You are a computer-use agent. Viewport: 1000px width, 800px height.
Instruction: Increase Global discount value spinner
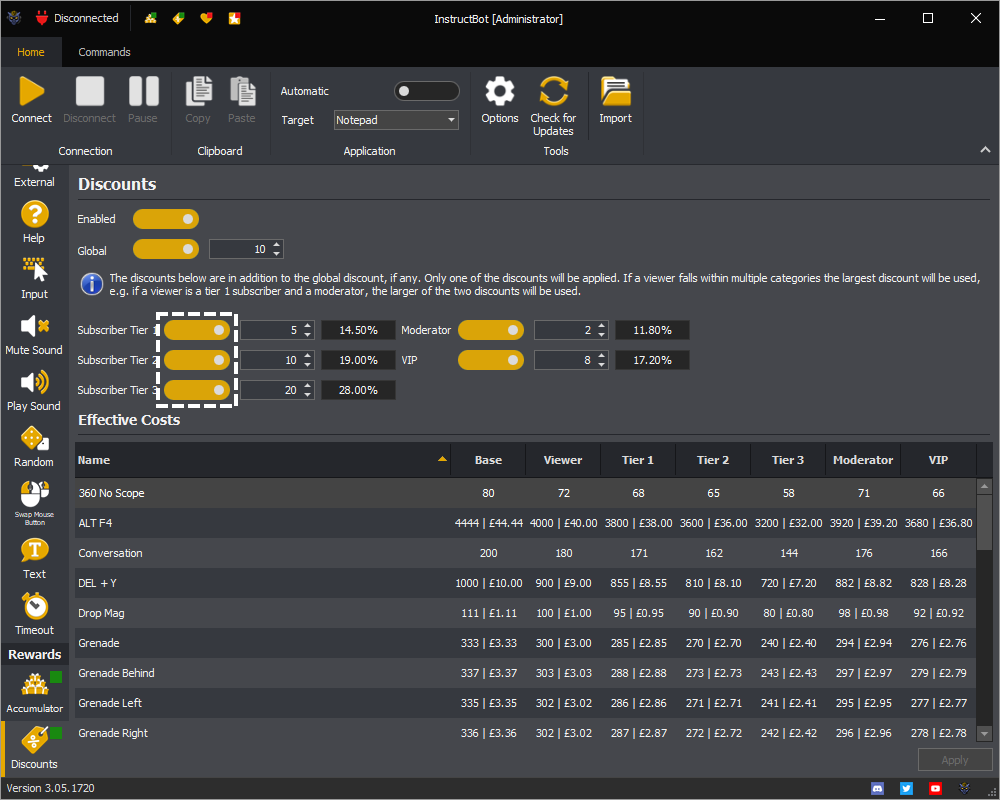276,244
